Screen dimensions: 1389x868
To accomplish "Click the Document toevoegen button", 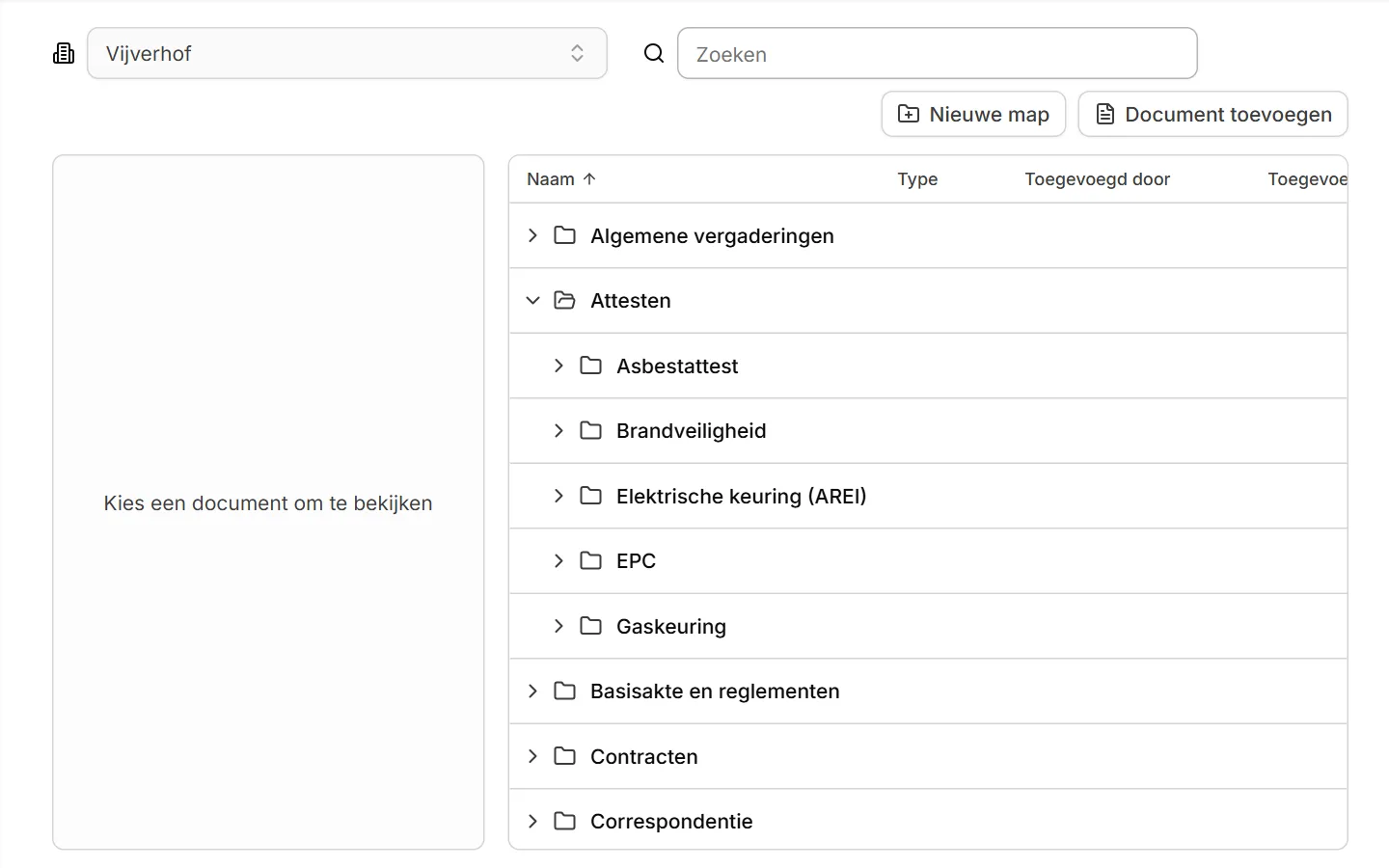I will tap(1212, 114).
